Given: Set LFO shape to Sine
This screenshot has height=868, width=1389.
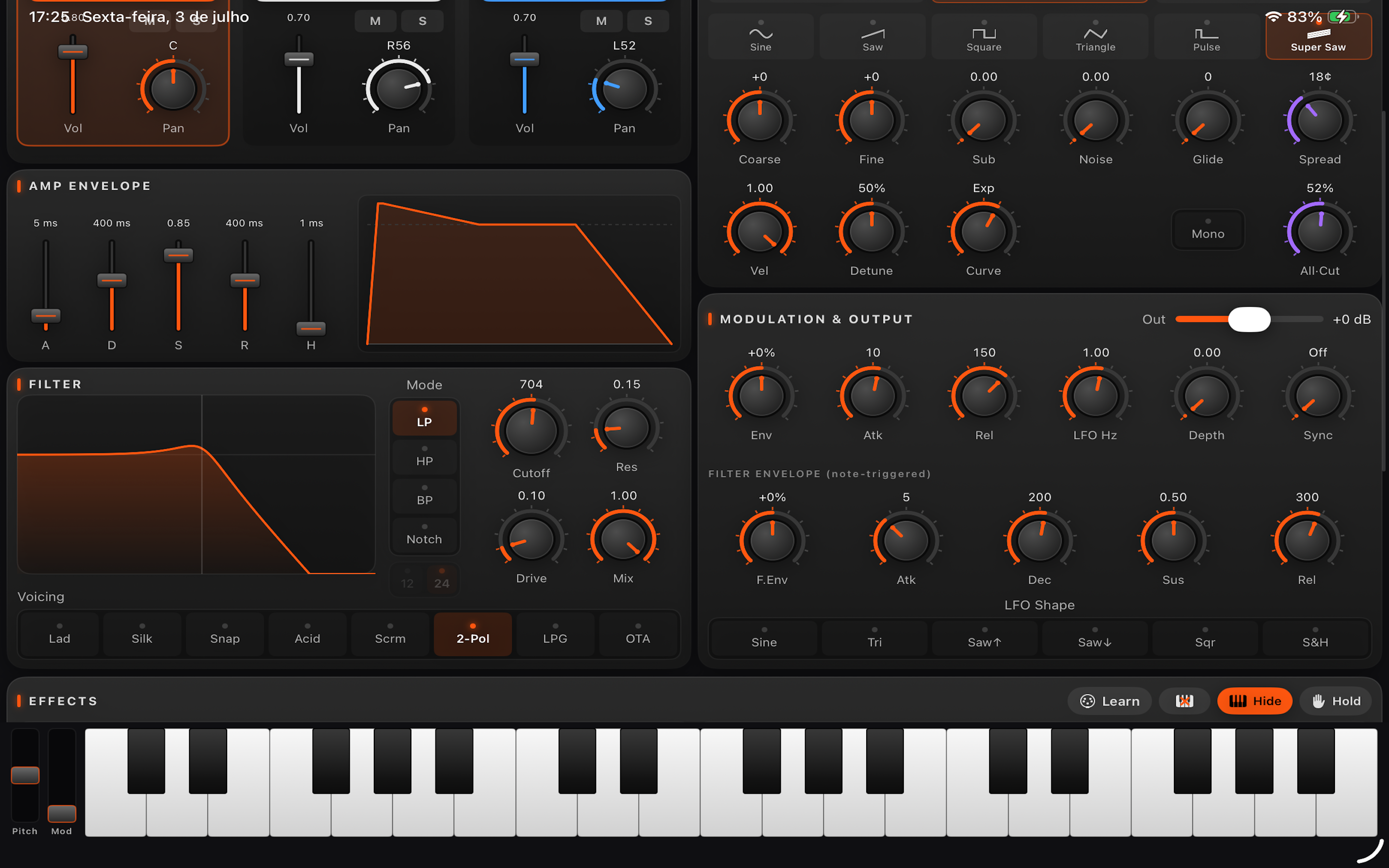Looking at the screenshot, I should click(x=764, y=638).
